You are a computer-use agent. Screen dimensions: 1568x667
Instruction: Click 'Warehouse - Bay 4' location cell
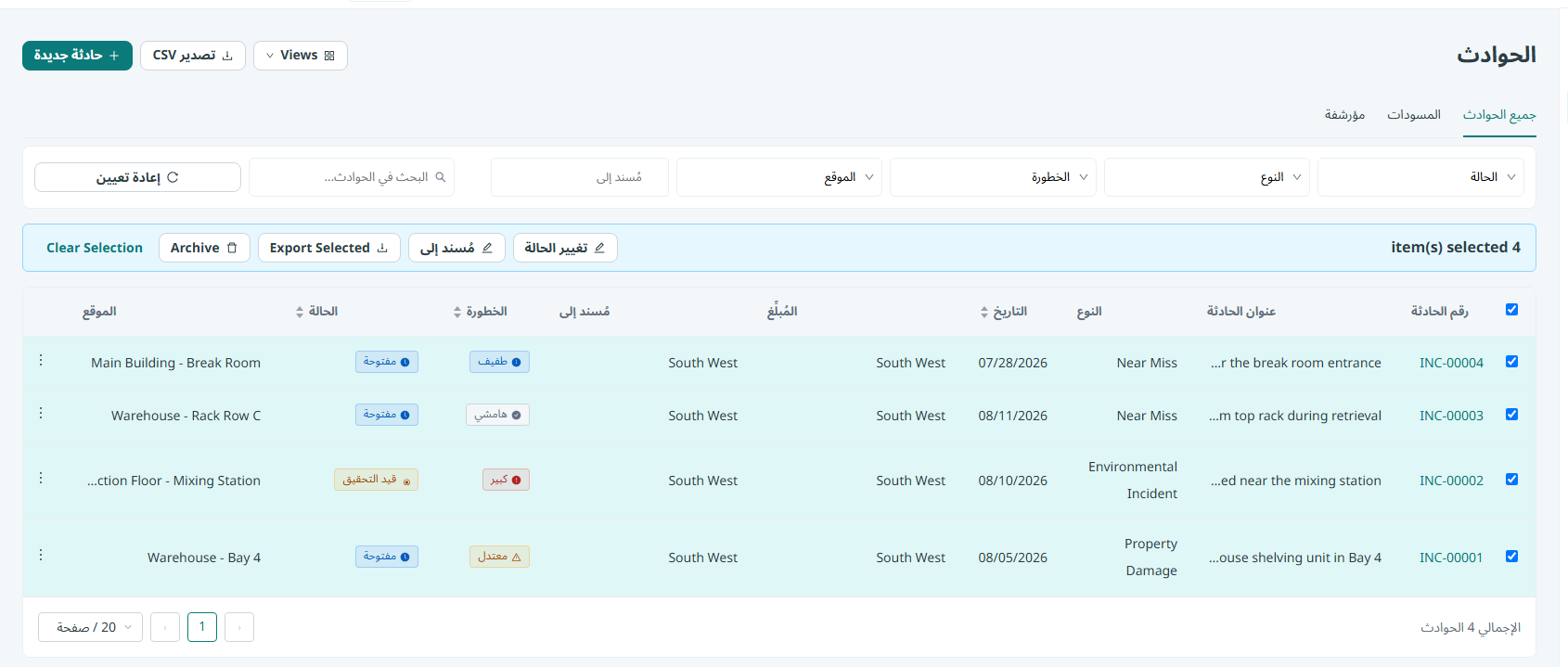(x=204, y=558)
